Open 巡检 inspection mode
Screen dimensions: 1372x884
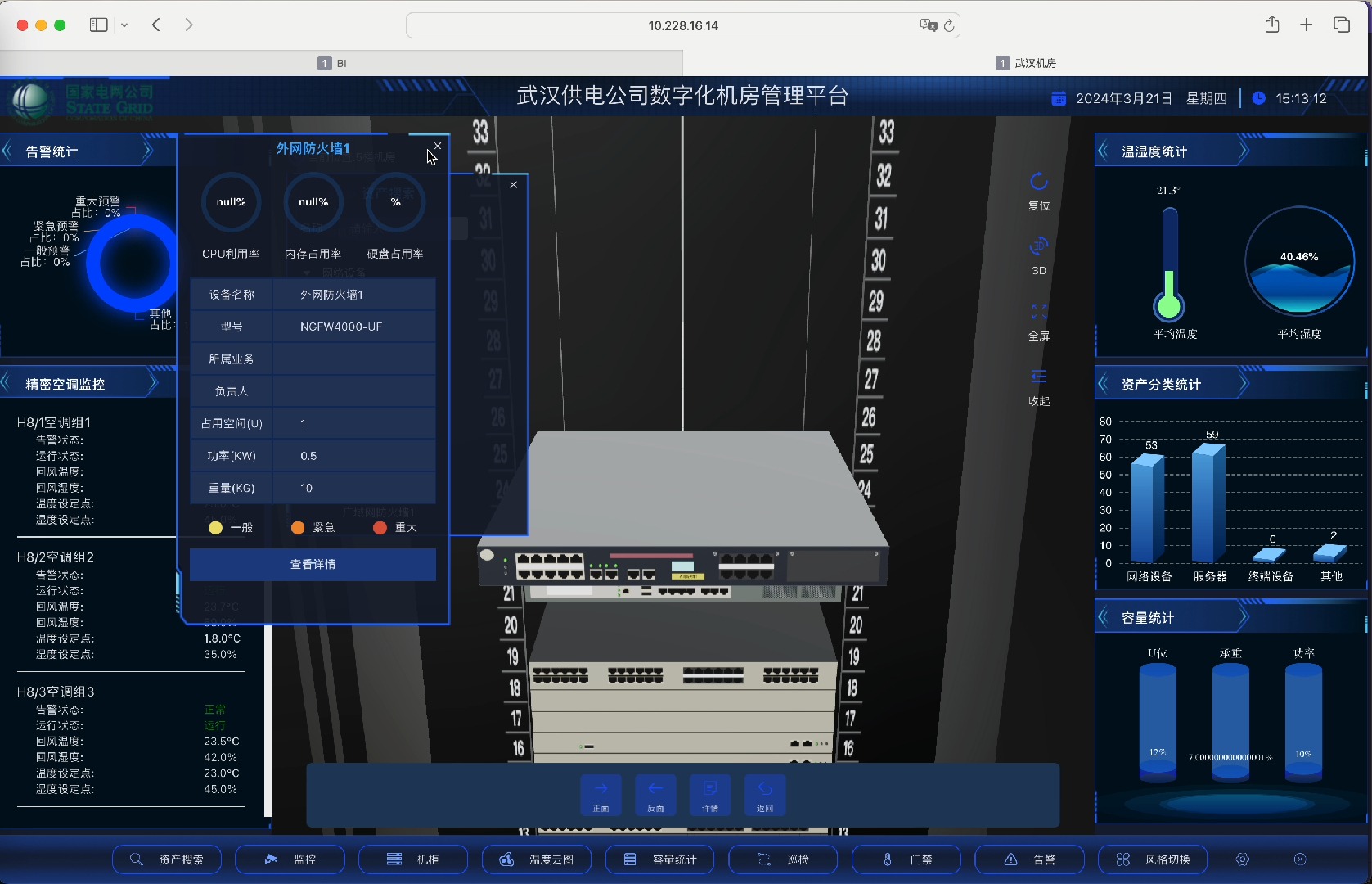coord(783,859)
